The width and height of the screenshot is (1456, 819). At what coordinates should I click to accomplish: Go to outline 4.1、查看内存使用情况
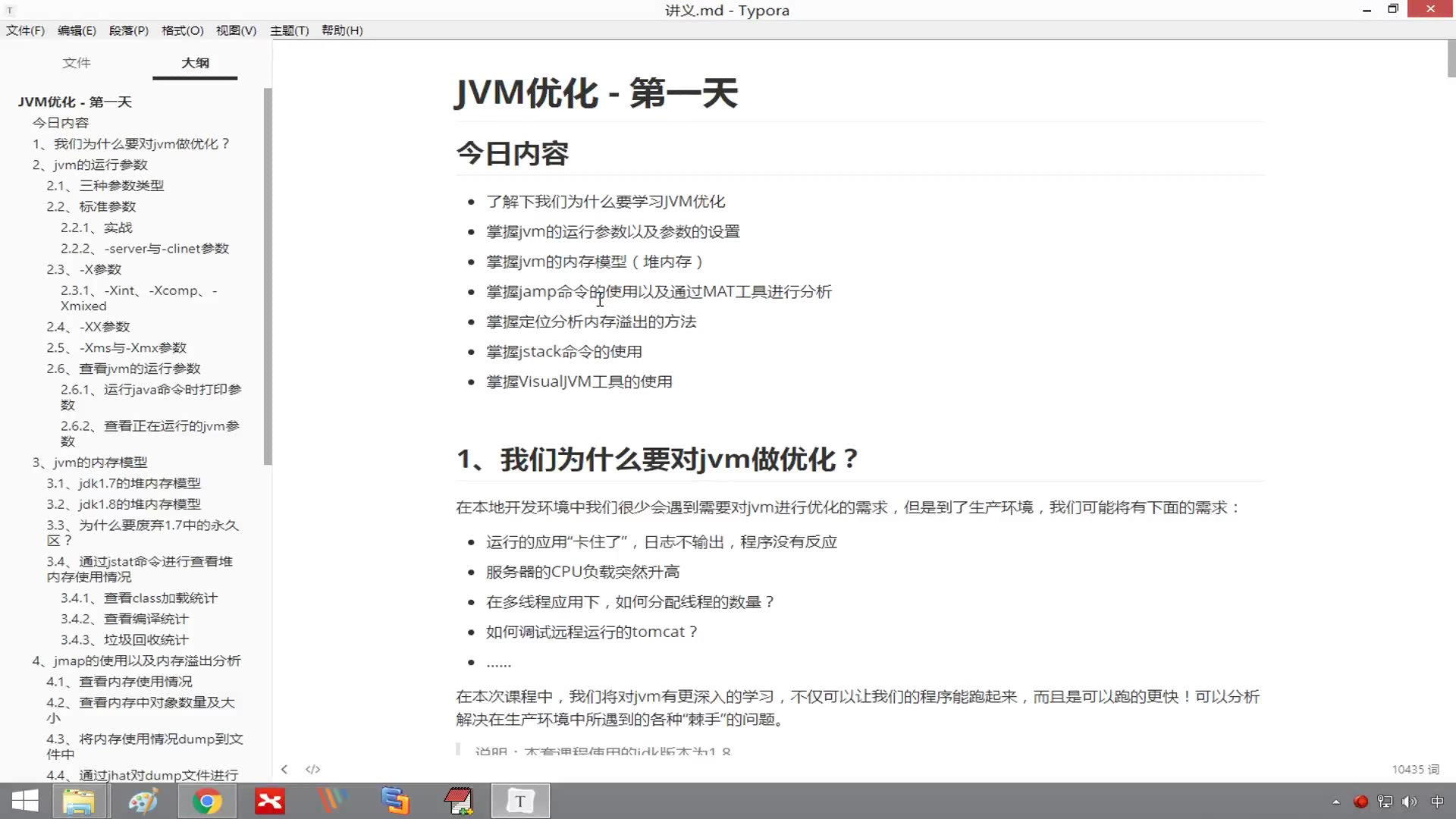(119, 682)
